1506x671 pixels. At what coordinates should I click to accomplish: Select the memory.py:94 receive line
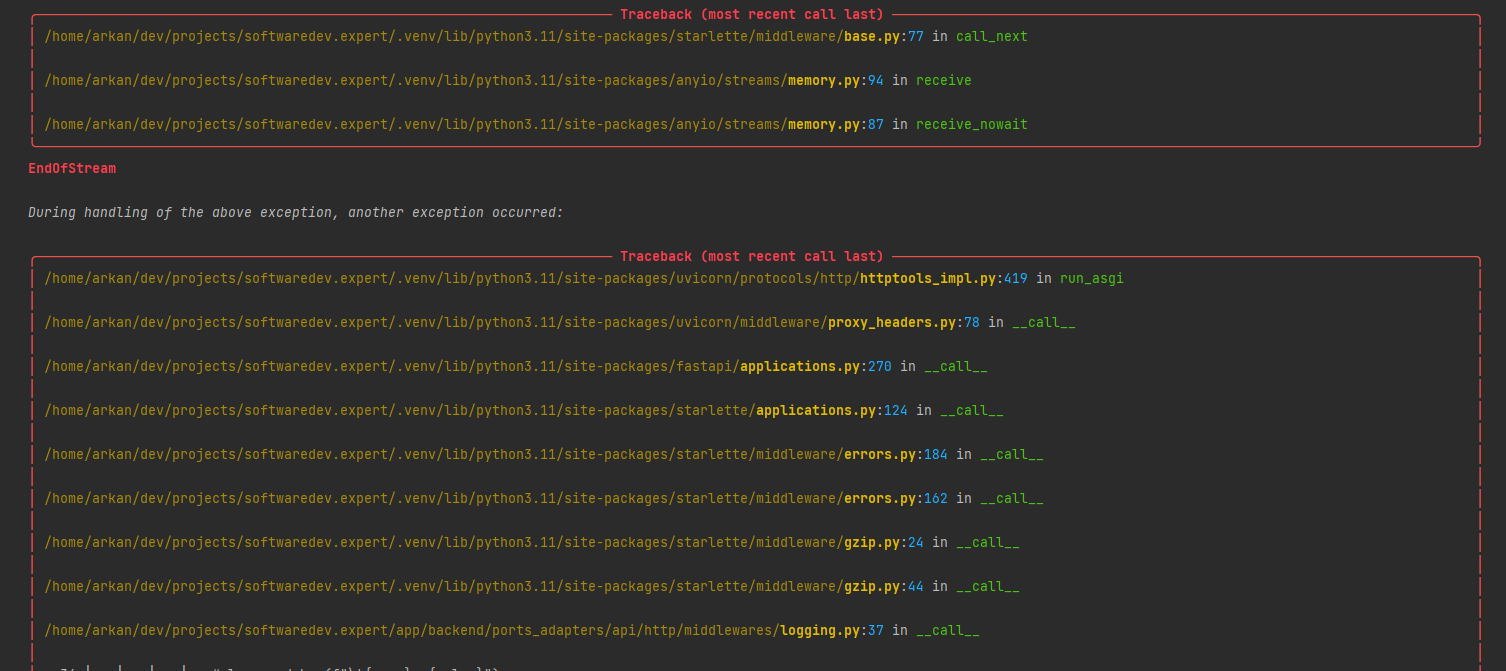tap(508, 80)
